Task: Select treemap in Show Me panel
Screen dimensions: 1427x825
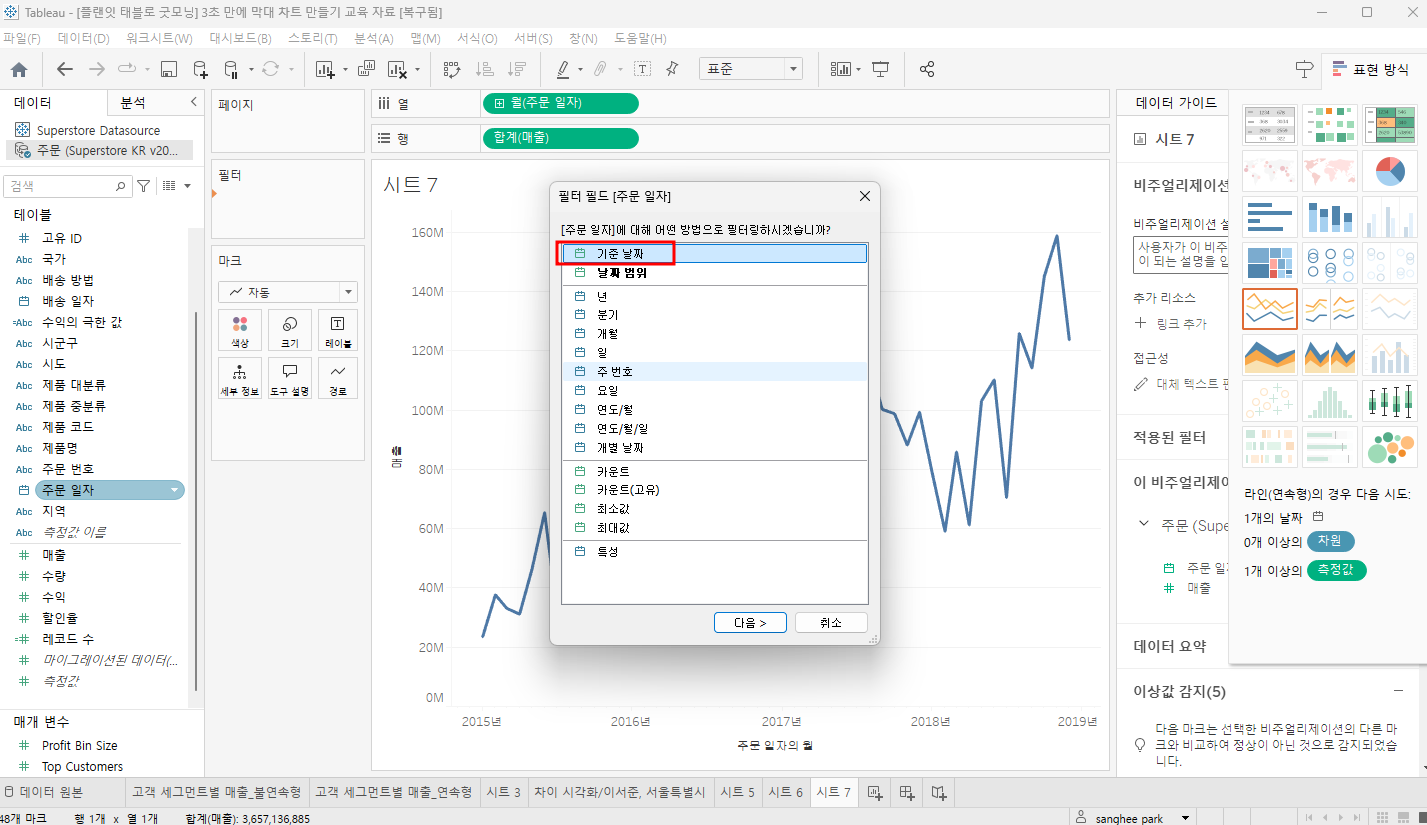Action: [x=1270, y=263]
